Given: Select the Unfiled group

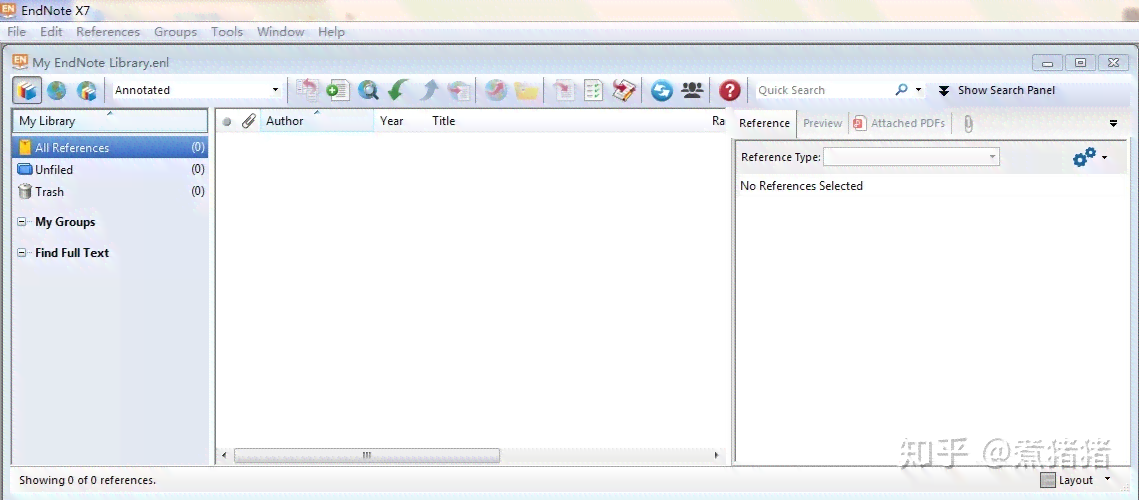Looking at the screenshot, I should coord(110,169).
